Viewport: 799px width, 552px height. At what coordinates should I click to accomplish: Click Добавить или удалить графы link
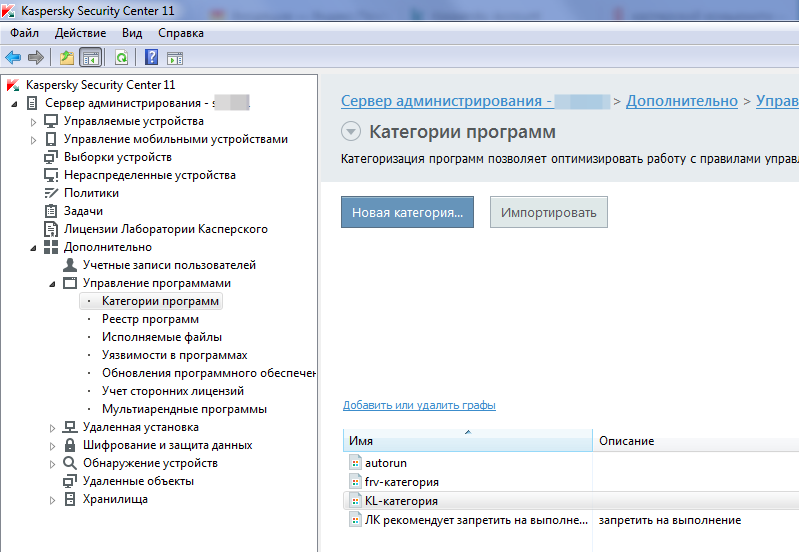point(419,405)
